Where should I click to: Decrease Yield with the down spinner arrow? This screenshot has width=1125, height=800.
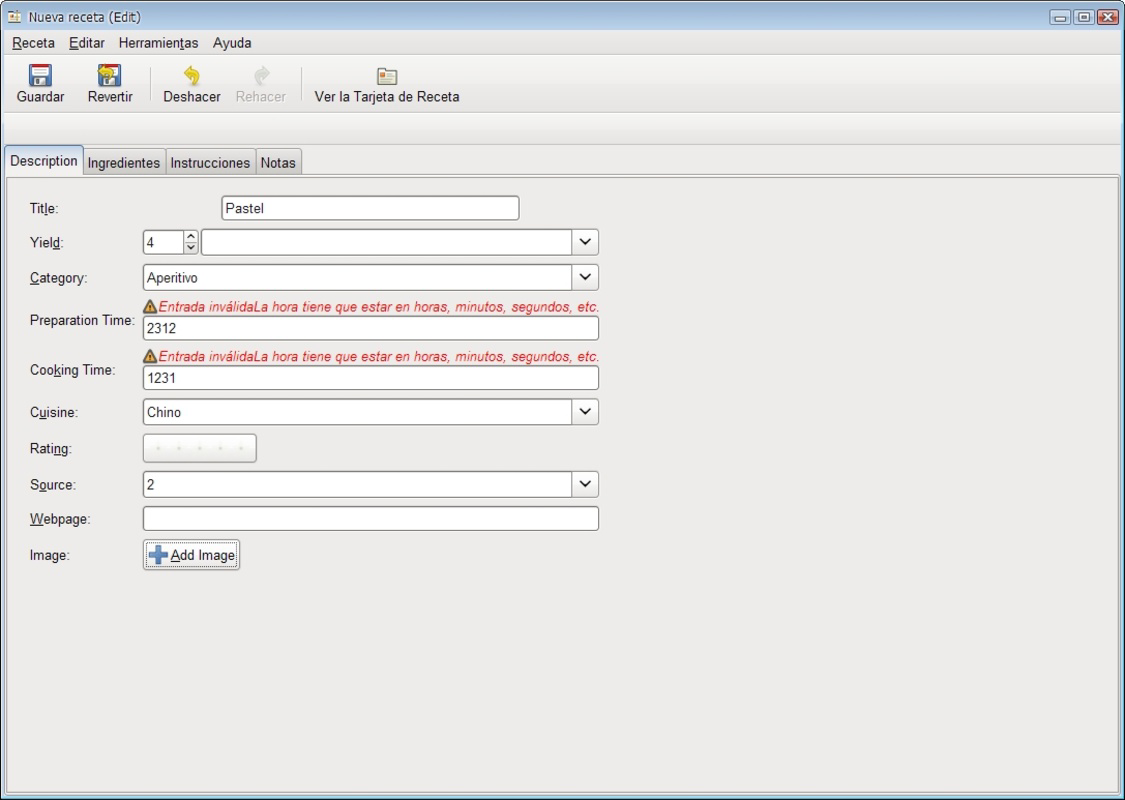point(191,248)
